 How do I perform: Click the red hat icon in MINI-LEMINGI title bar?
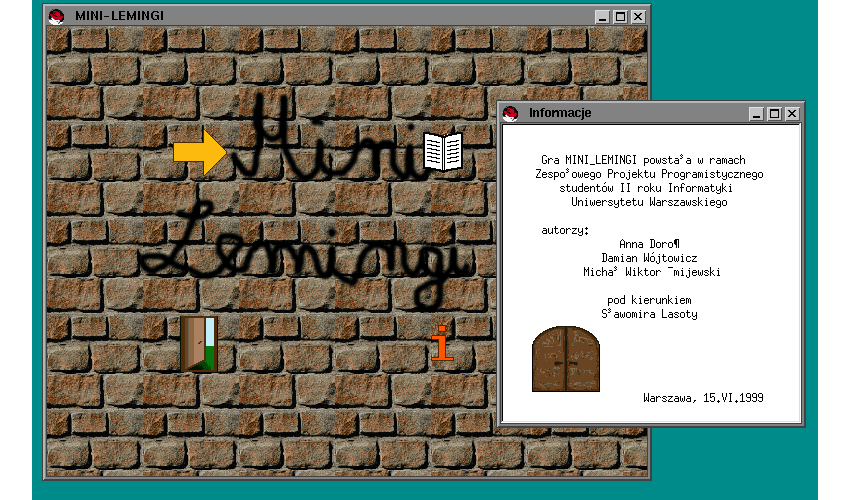pyautogui.click(x=57, y=16)
